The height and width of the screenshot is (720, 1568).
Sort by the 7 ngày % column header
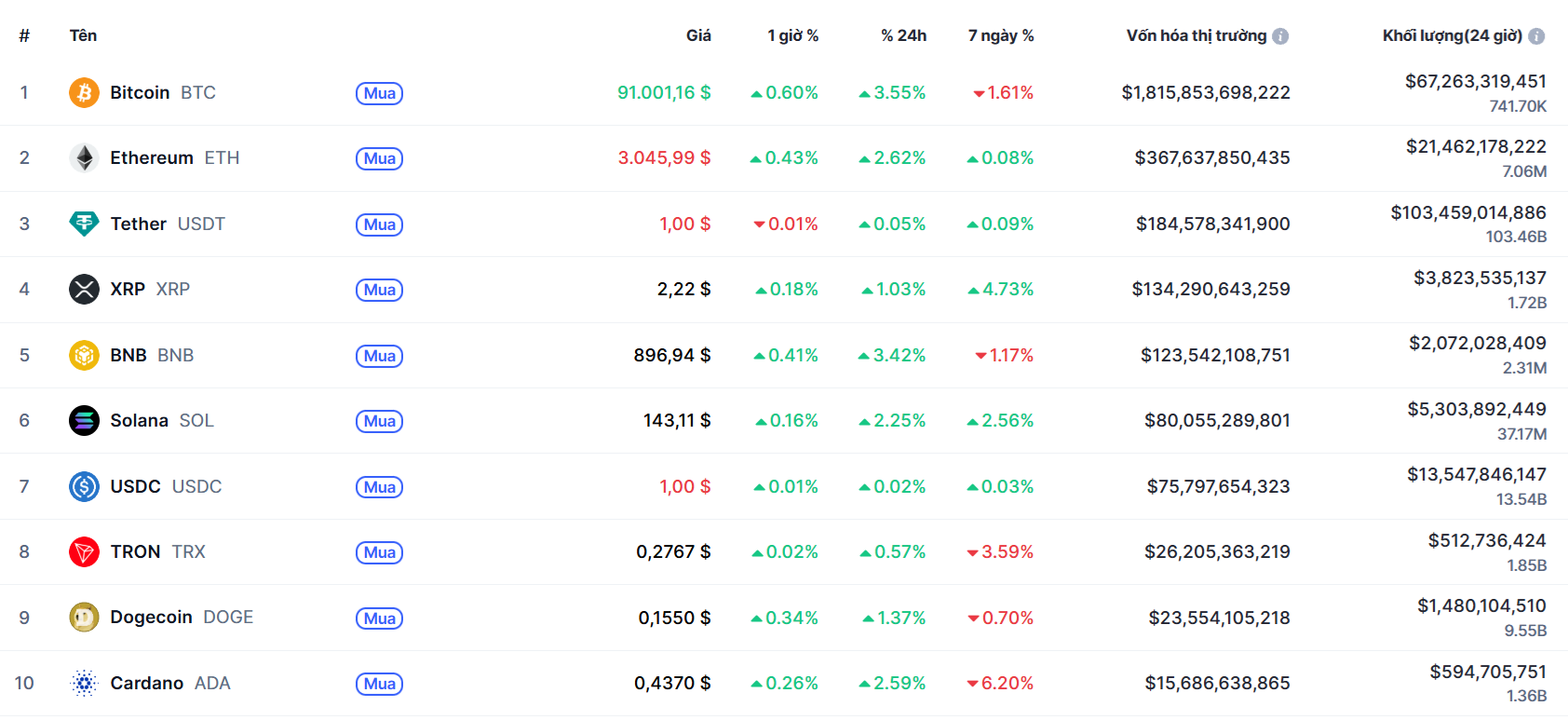click(1001, 36)
